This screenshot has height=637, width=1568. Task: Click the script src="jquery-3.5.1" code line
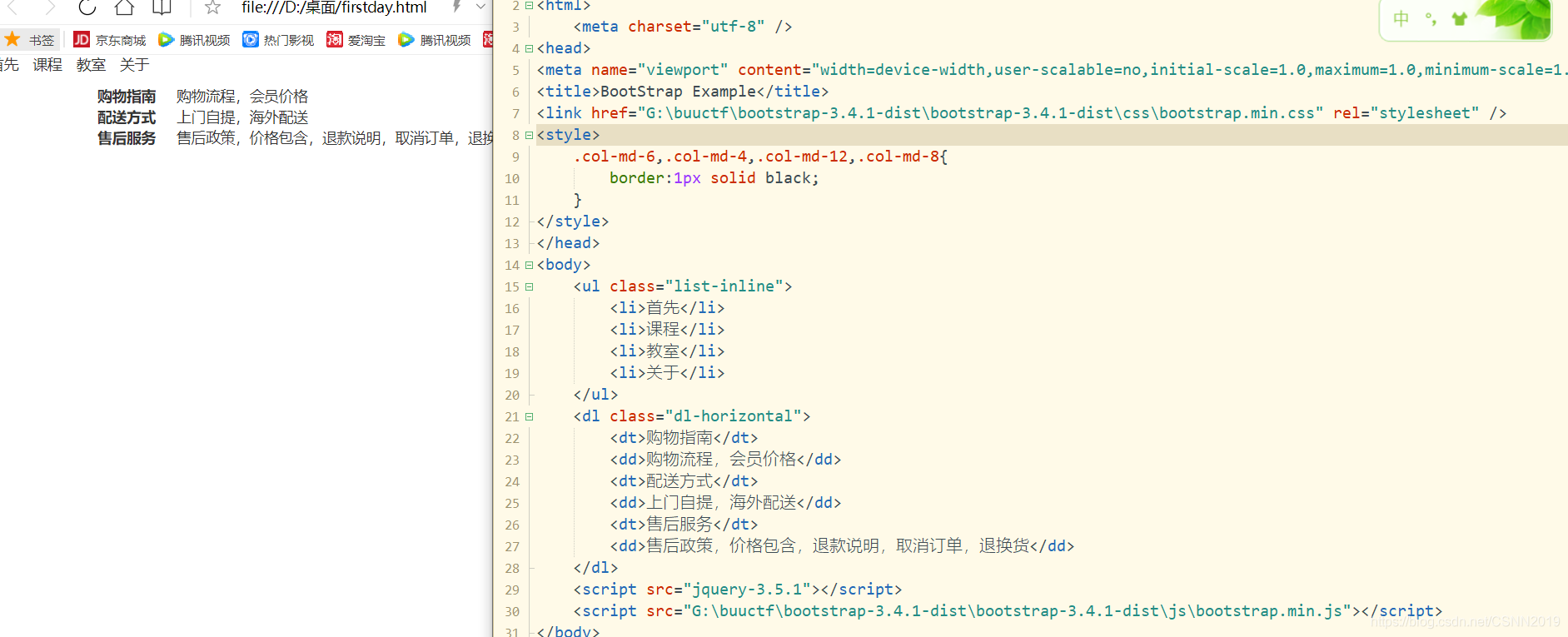pyautogui.click(x=738, y=590)
